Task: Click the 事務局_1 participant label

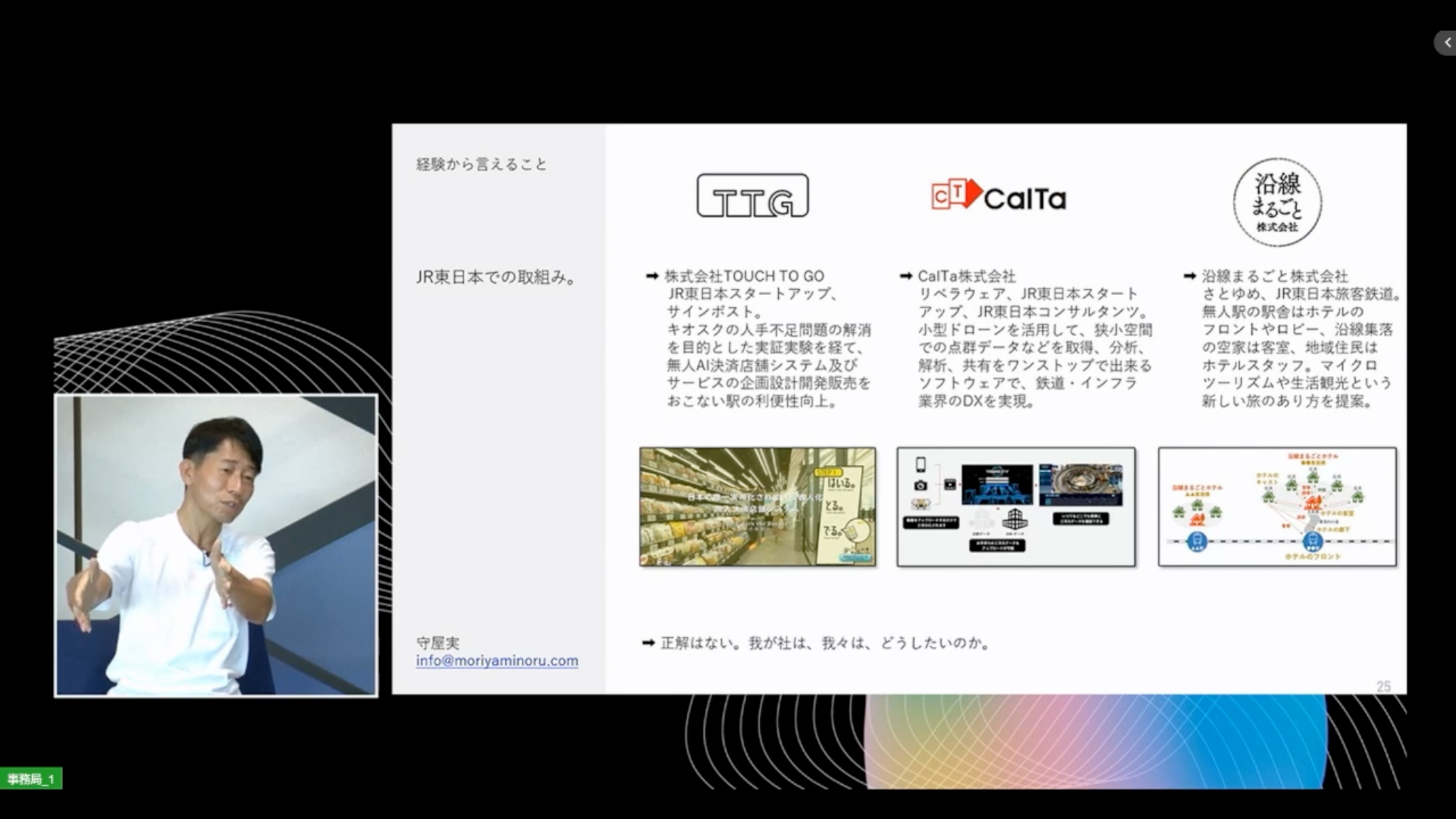Action: click(31, 779)
